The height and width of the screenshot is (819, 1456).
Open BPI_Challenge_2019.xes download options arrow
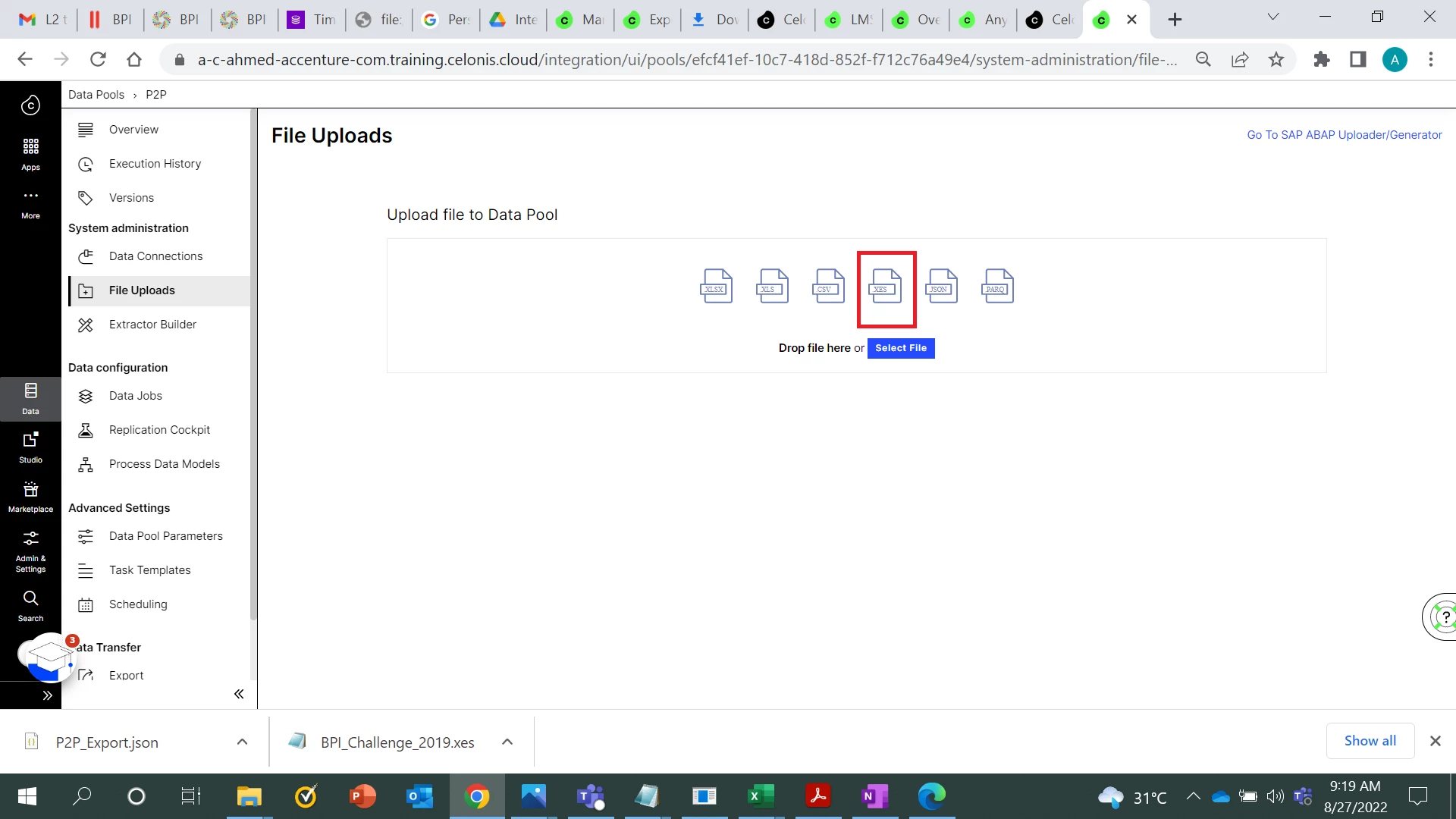click(507, 742)
